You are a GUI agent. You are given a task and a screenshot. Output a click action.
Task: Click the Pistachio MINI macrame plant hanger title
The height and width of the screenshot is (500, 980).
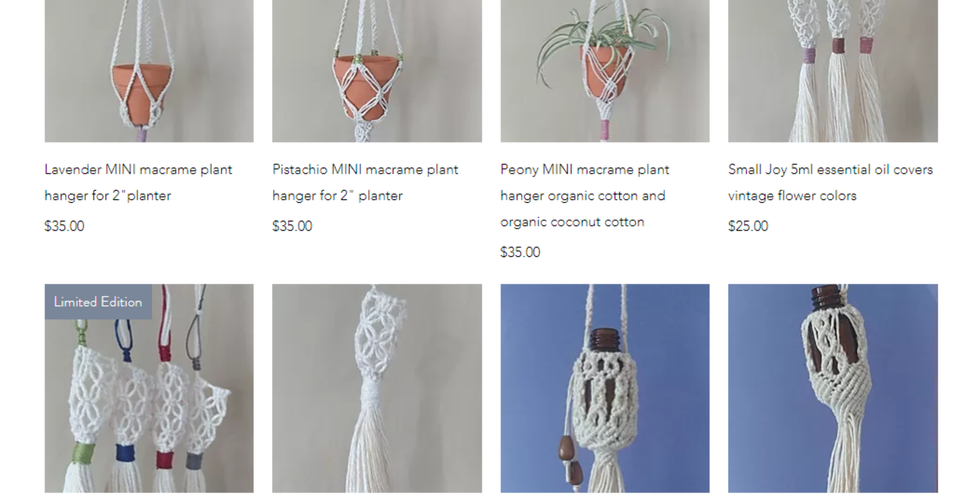365,182
